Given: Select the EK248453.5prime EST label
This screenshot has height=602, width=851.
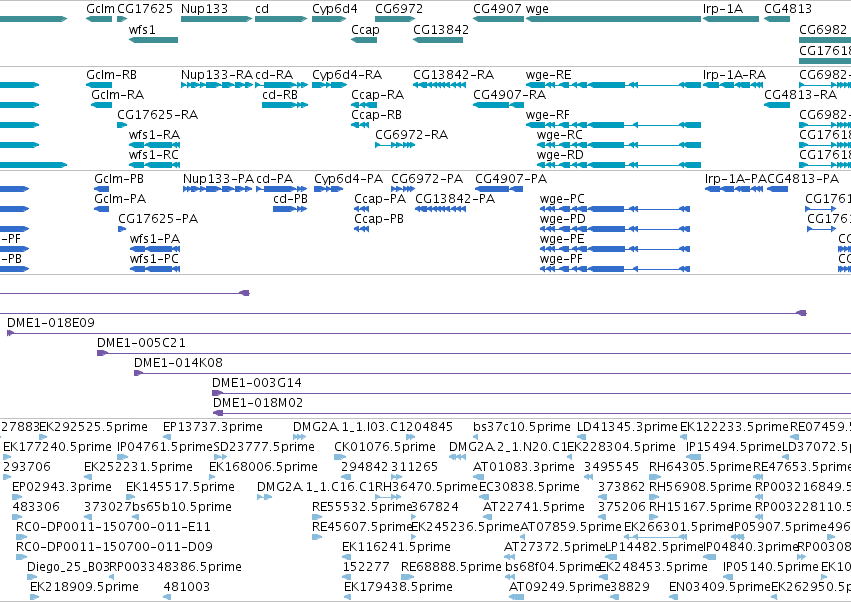Looking at the screenshot, I should (653, 567).
